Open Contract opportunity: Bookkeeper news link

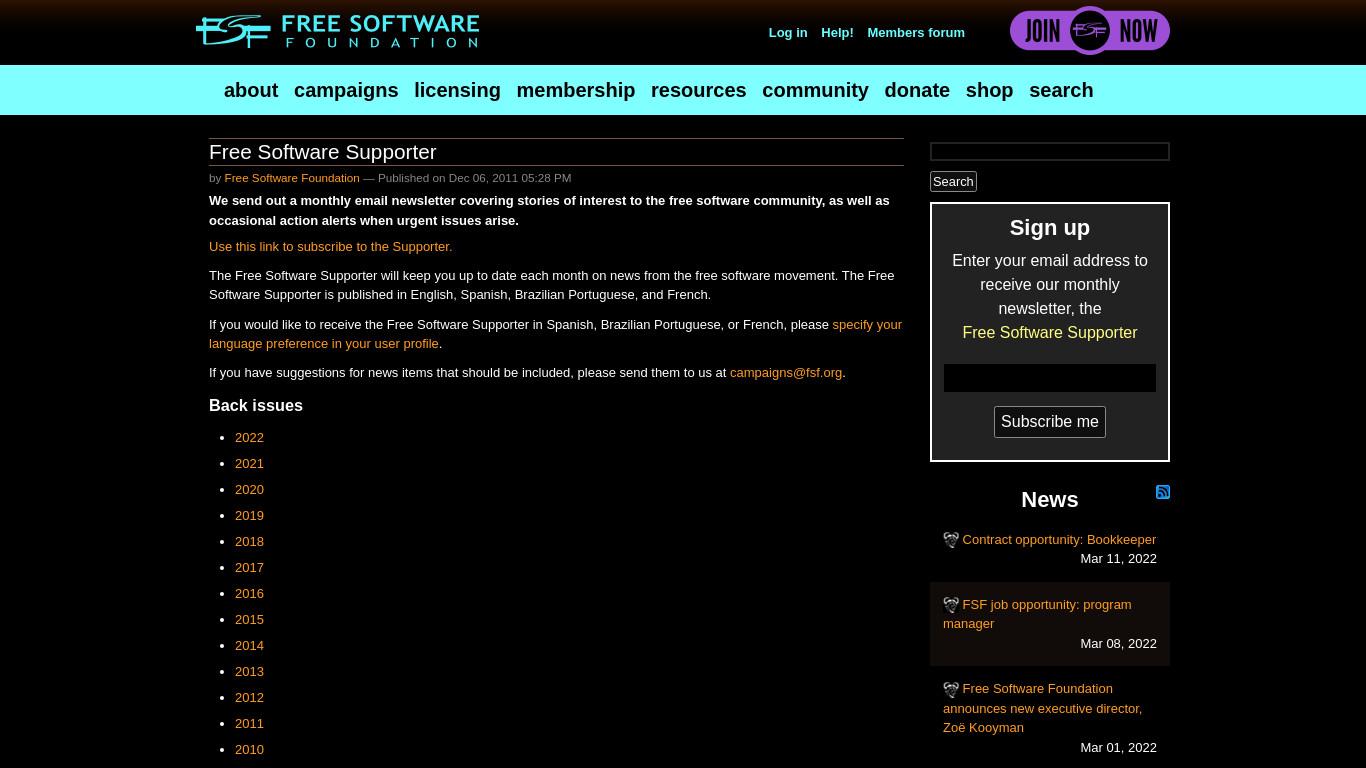coord(1059,539)
